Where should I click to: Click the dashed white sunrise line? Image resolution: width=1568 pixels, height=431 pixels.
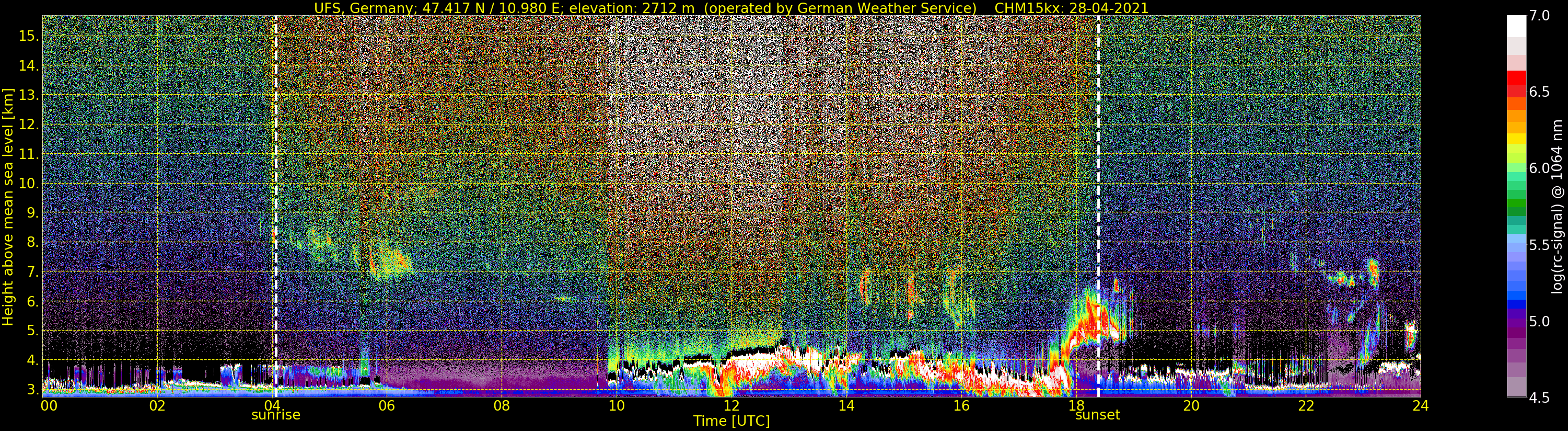point(276,206)
